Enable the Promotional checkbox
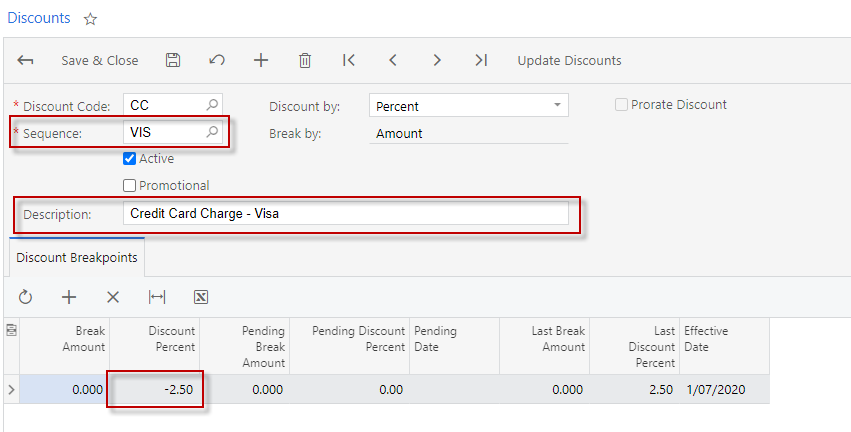This screenshot has height=432, width=851. (129, 185)
